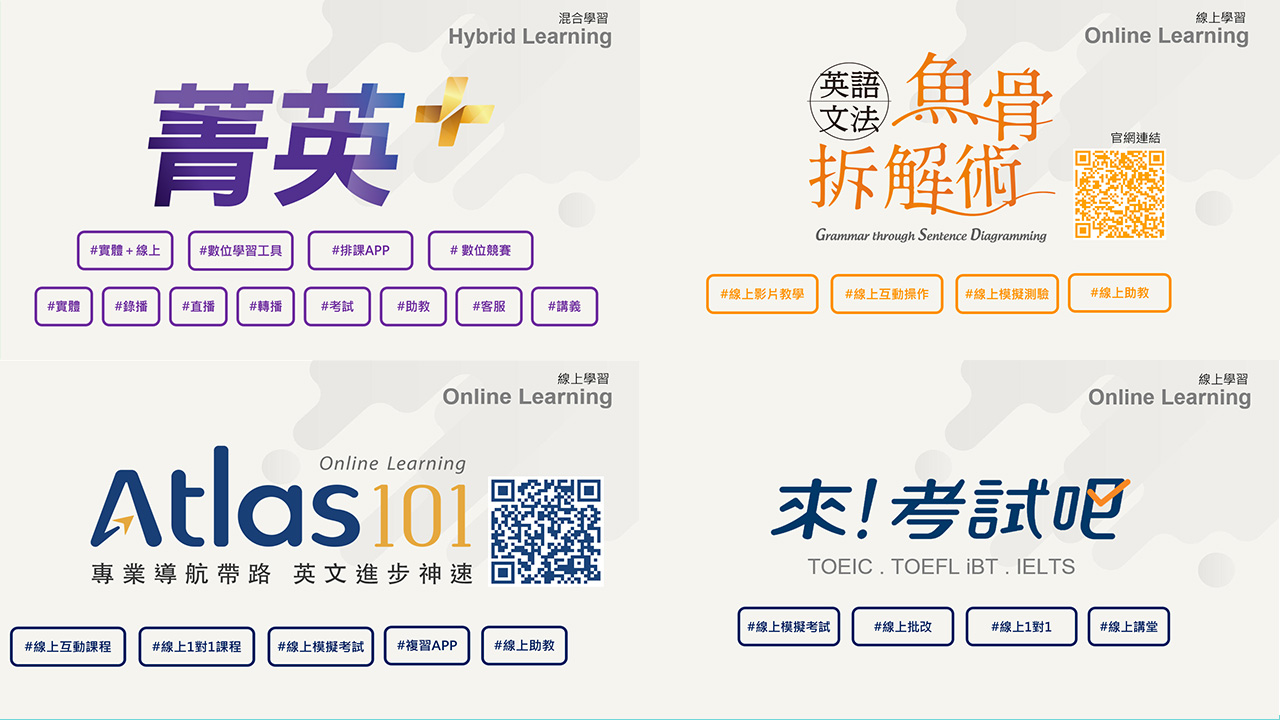Click the 混合學習 label
This screenshot has height=720, width=1280.
pyautogui.click(x=586, y=17)
